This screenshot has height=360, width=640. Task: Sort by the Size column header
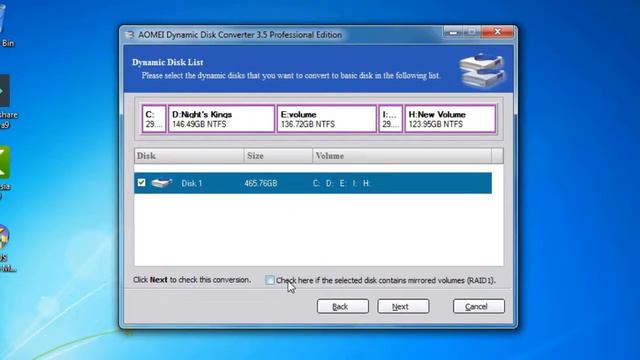point(278,156)
